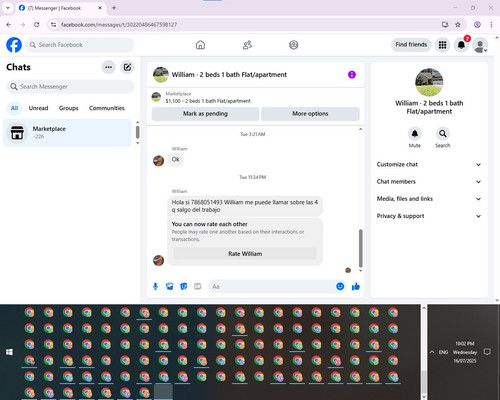500x400 pixels.
Task: Click the Ok message bubble
Action: (175, 159)
